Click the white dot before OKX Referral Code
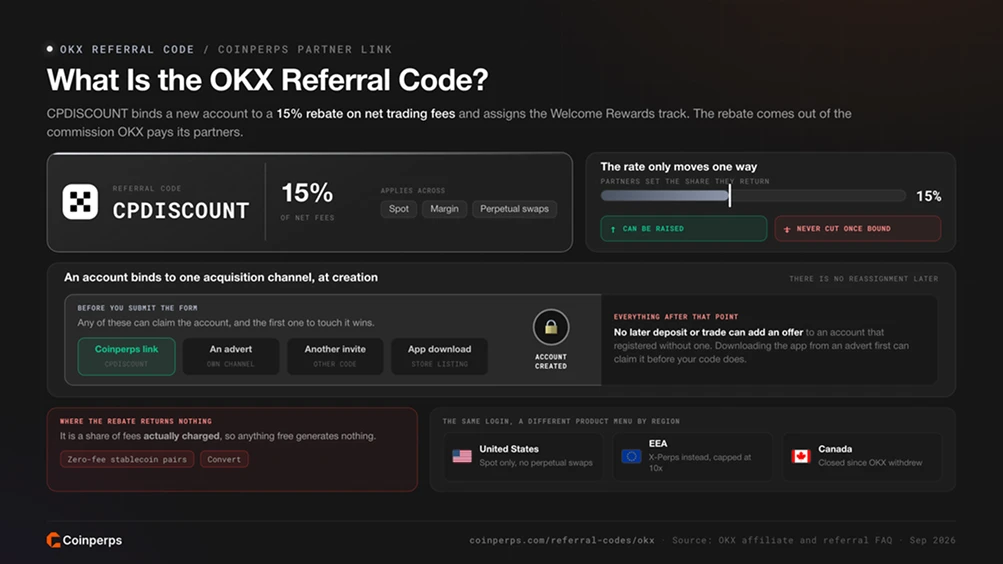1003x564 pixels. click(50, 49)
